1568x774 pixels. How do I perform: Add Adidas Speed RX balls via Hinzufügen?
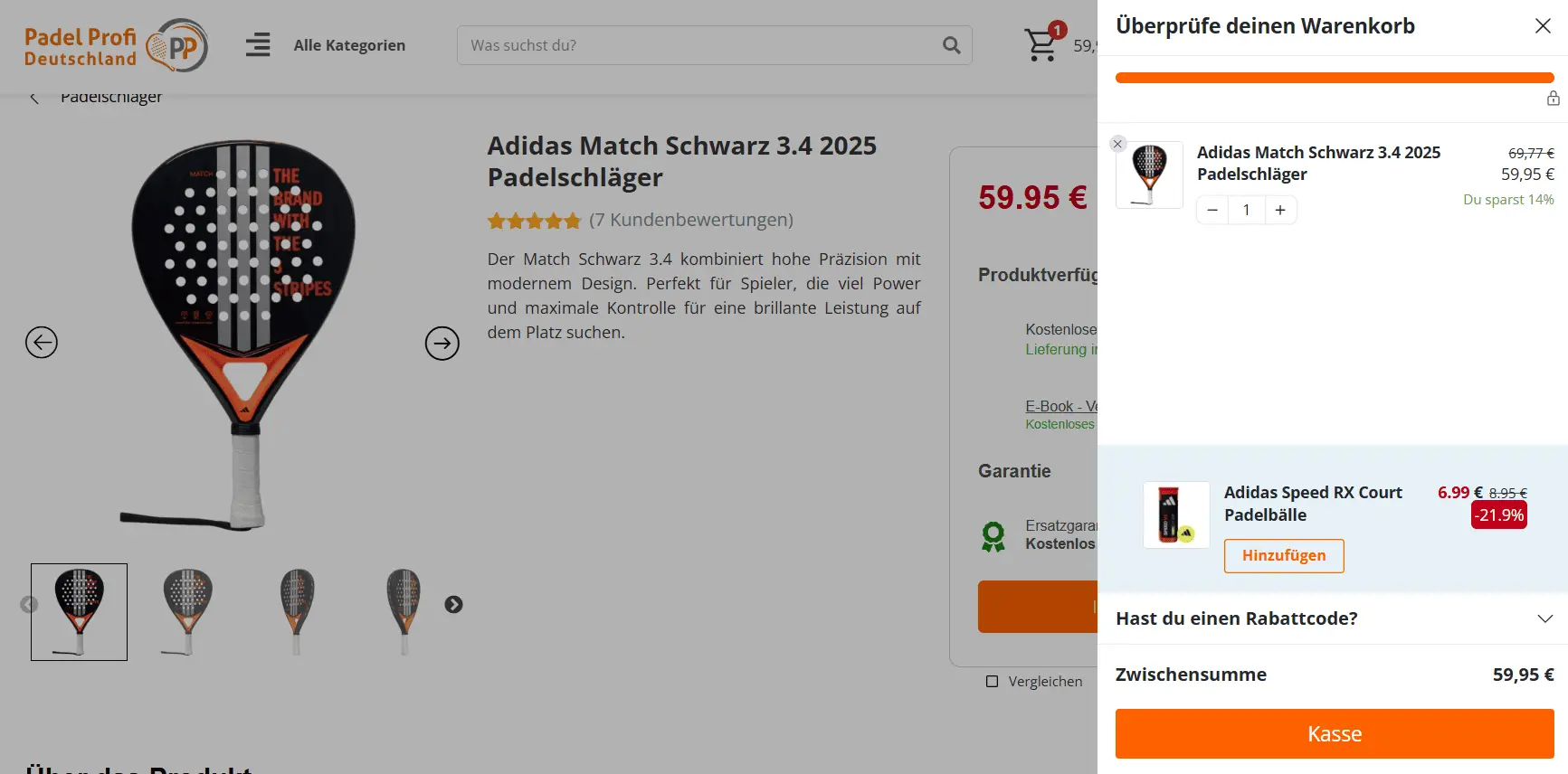click(1284, 555)
